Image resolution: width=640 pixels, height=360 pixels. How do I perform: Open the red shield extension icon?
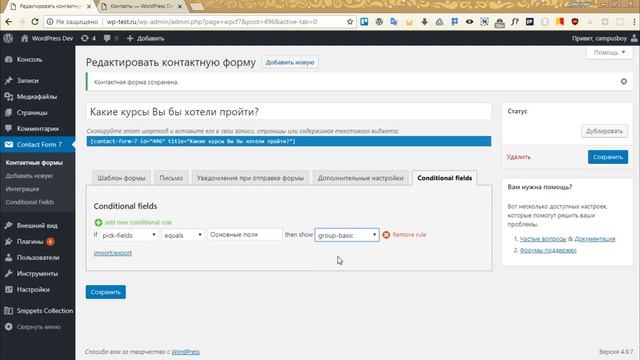tap(575, 22)
